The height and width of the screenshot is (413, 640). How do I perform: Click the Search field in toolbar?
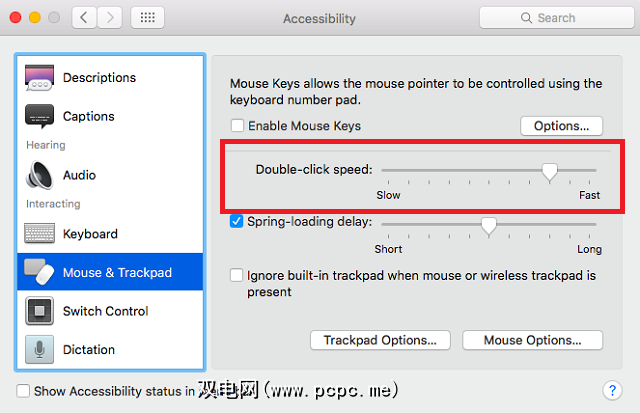coord(555,18)
